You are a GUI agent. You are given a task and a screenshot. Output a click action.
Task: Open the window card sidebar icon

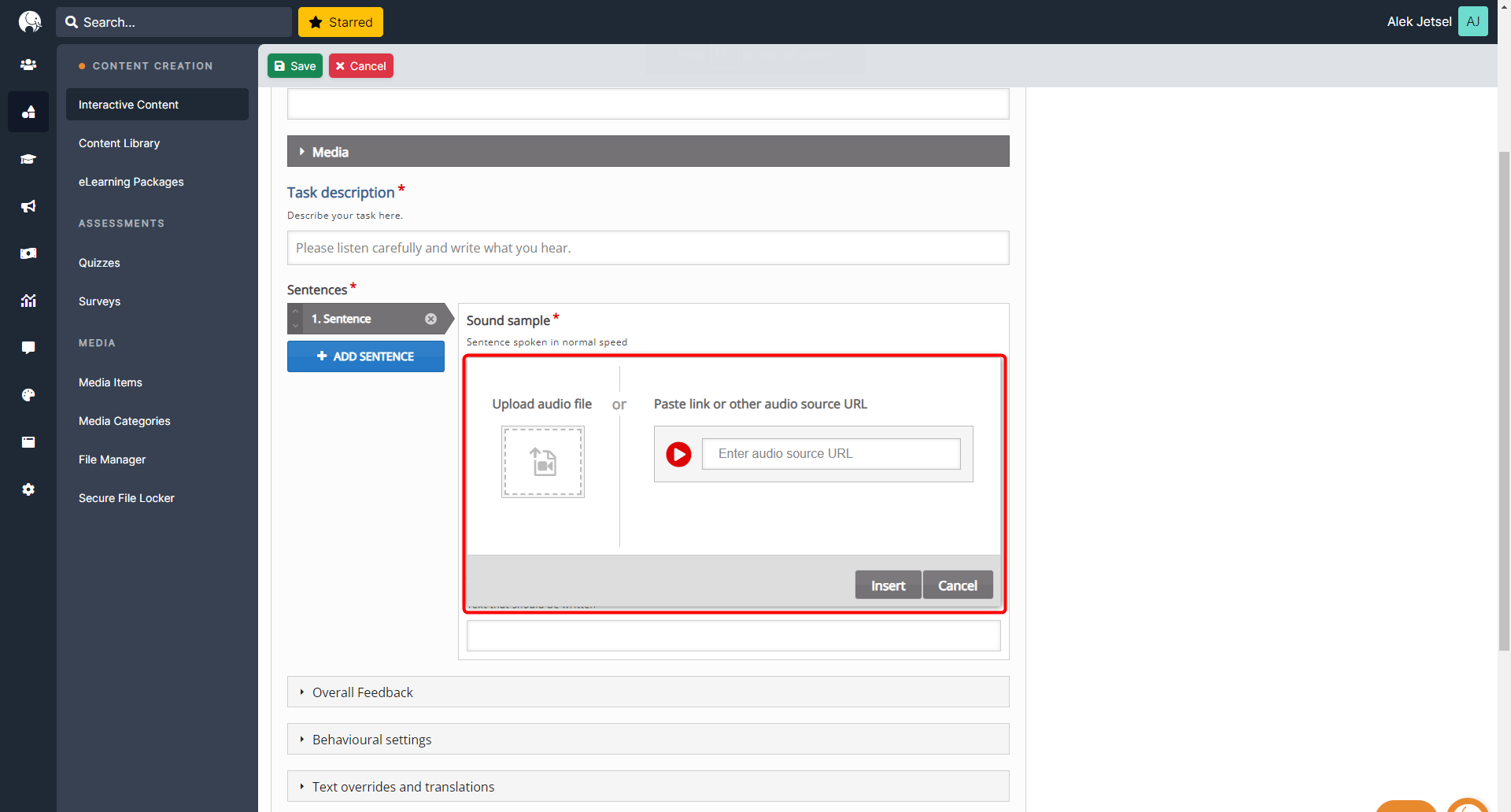(x=28, y=442)
